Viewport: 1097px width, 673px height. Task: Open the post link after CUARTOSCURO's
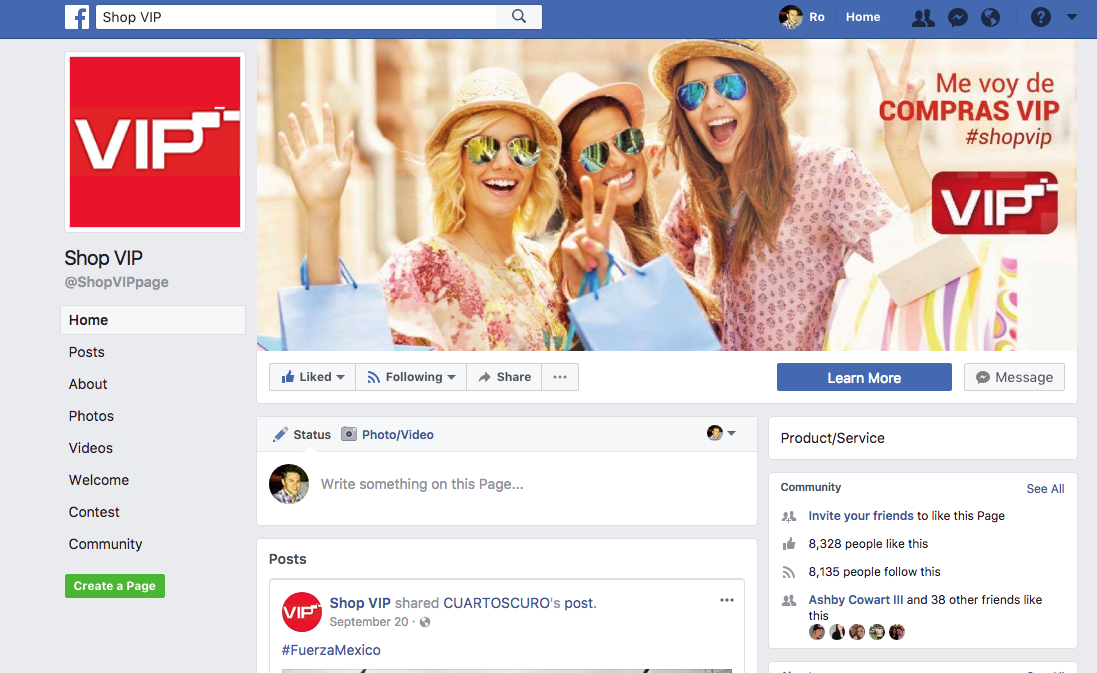click(x=579, y=603)
